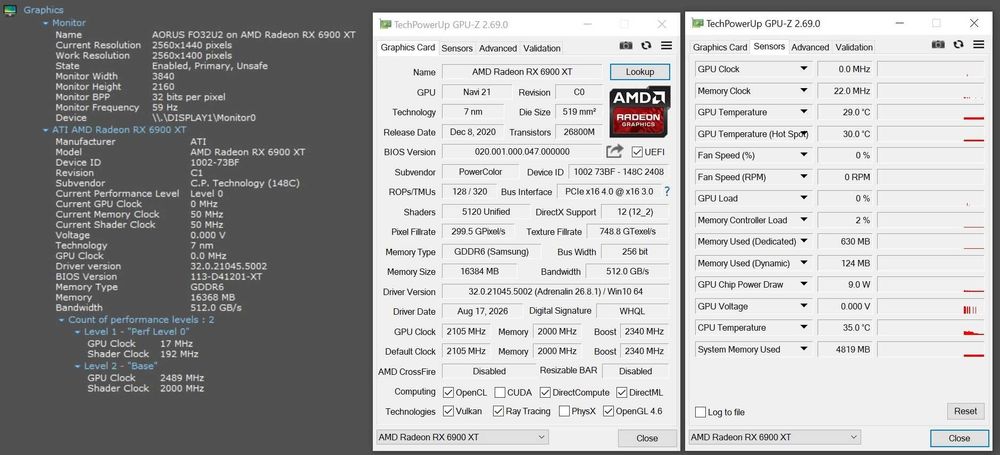Image resolution: width=1000 pixels, height=455 pixels.
Task: Click the BIOS export share icon
Action: pyautogui.click(x=614, y=151)
